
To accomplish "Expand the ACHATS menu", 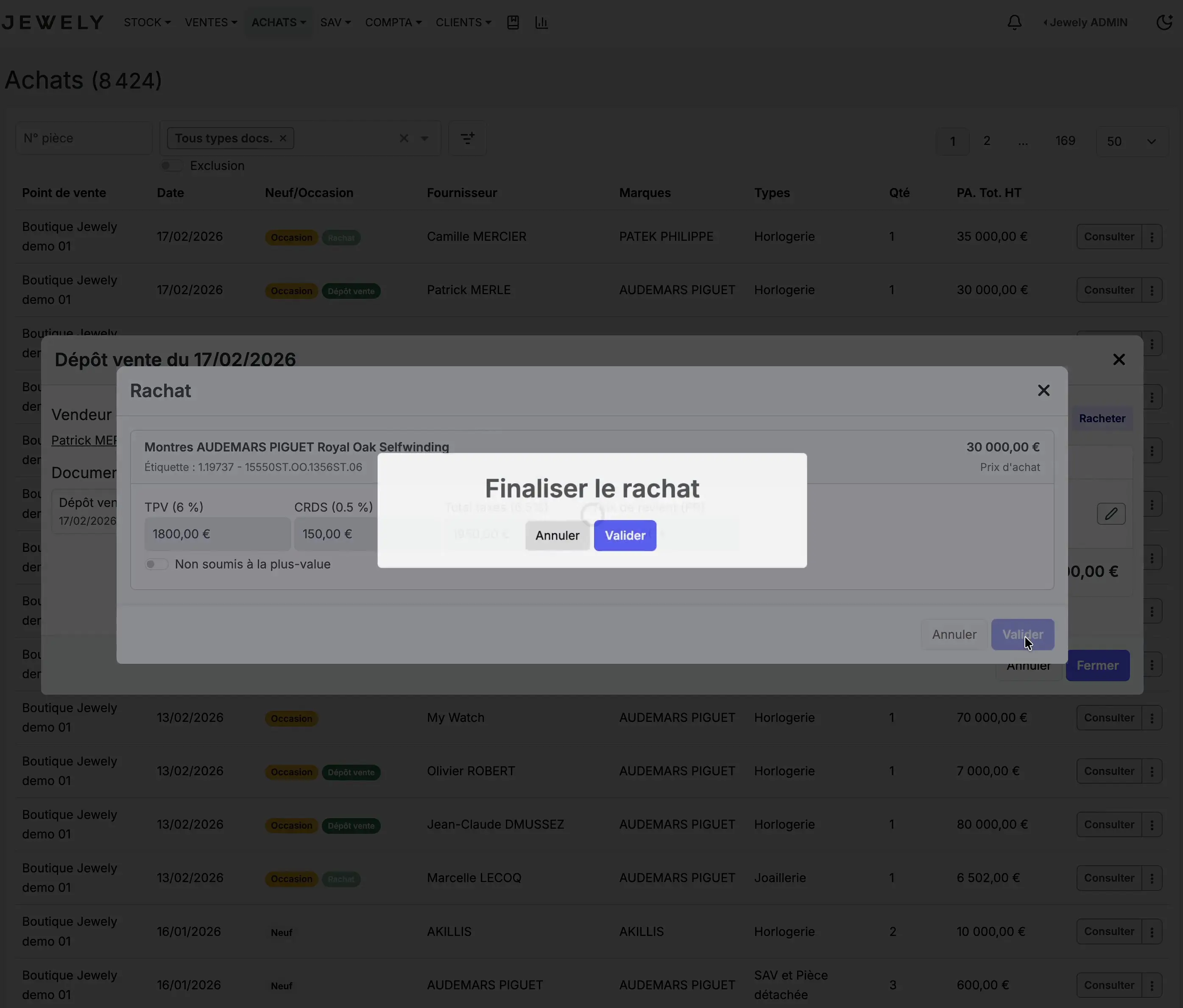I will pos(279,22).
